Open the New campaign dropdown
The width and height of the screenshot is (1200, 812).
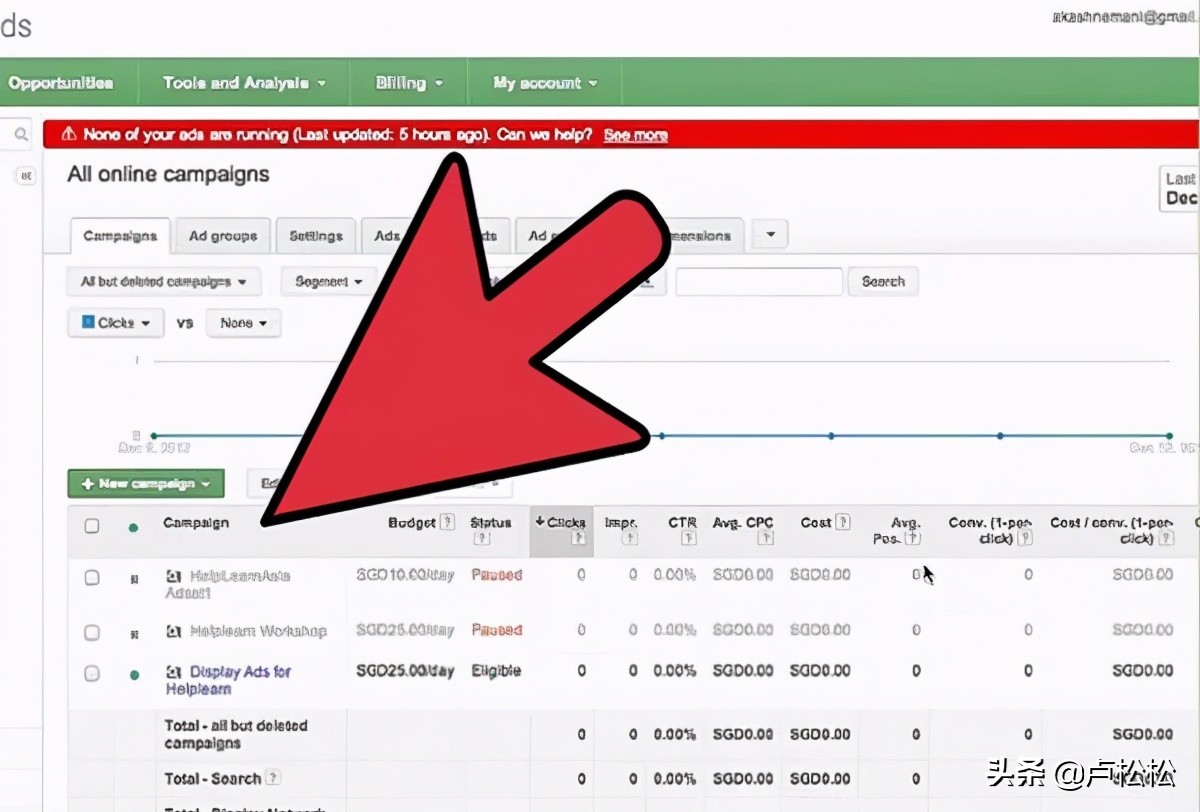tap(146, 484)
